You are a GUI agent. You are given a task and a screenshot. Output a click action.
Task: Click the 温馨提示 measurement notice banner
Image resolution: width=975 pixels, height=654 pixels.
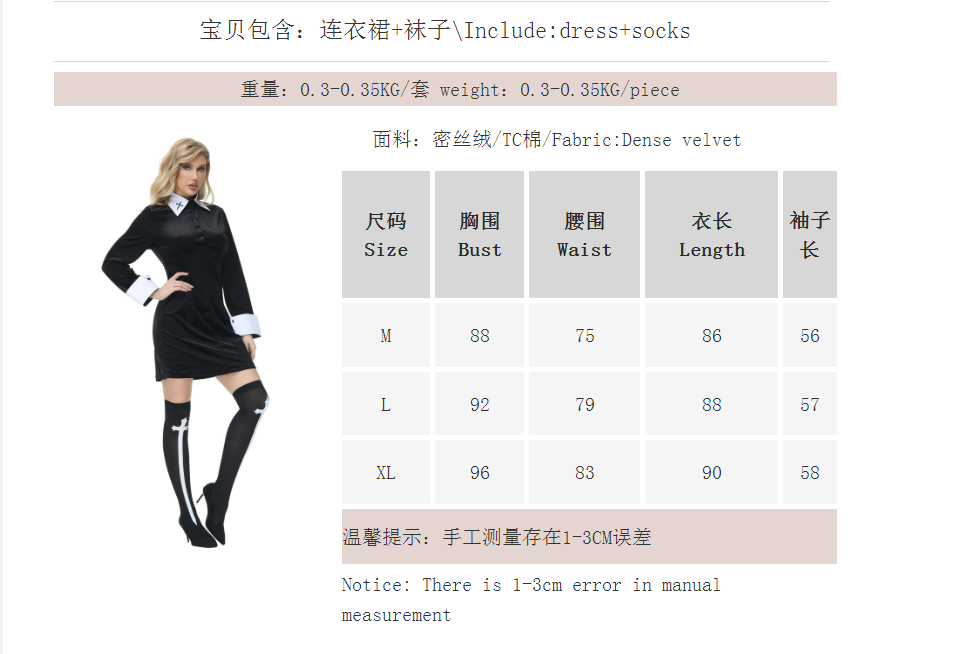pos(589,537)
